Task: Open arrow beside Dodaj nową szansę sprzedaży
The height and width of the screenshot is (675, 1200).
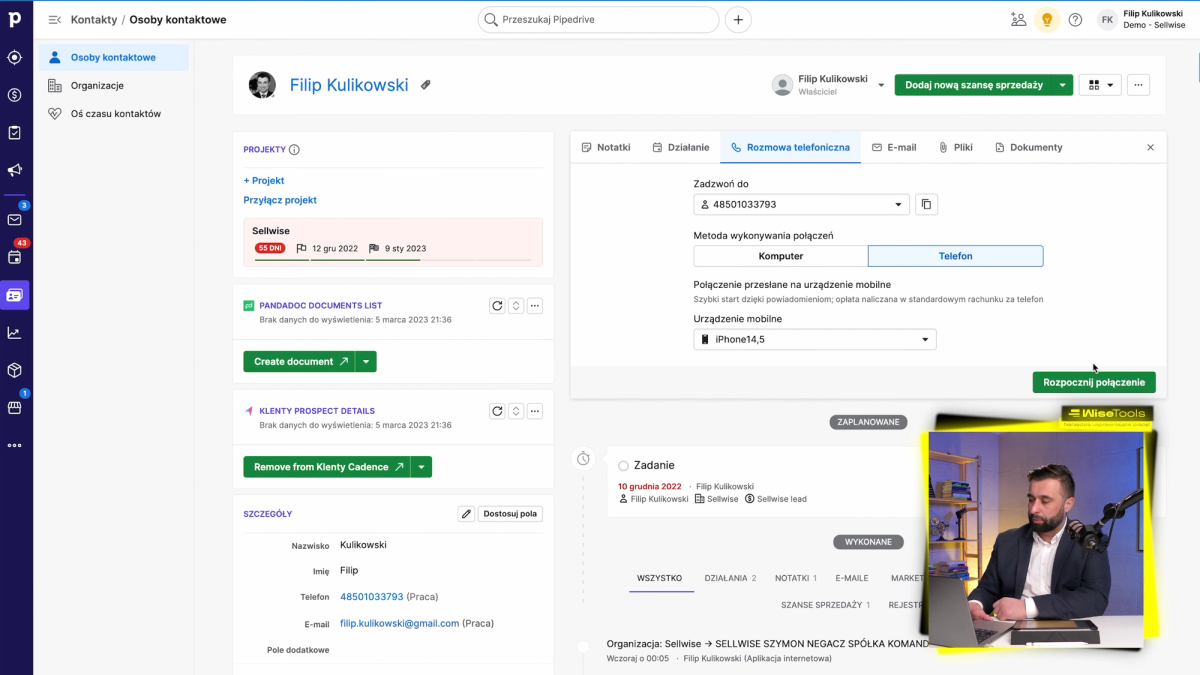Action: coord(1062,85)
